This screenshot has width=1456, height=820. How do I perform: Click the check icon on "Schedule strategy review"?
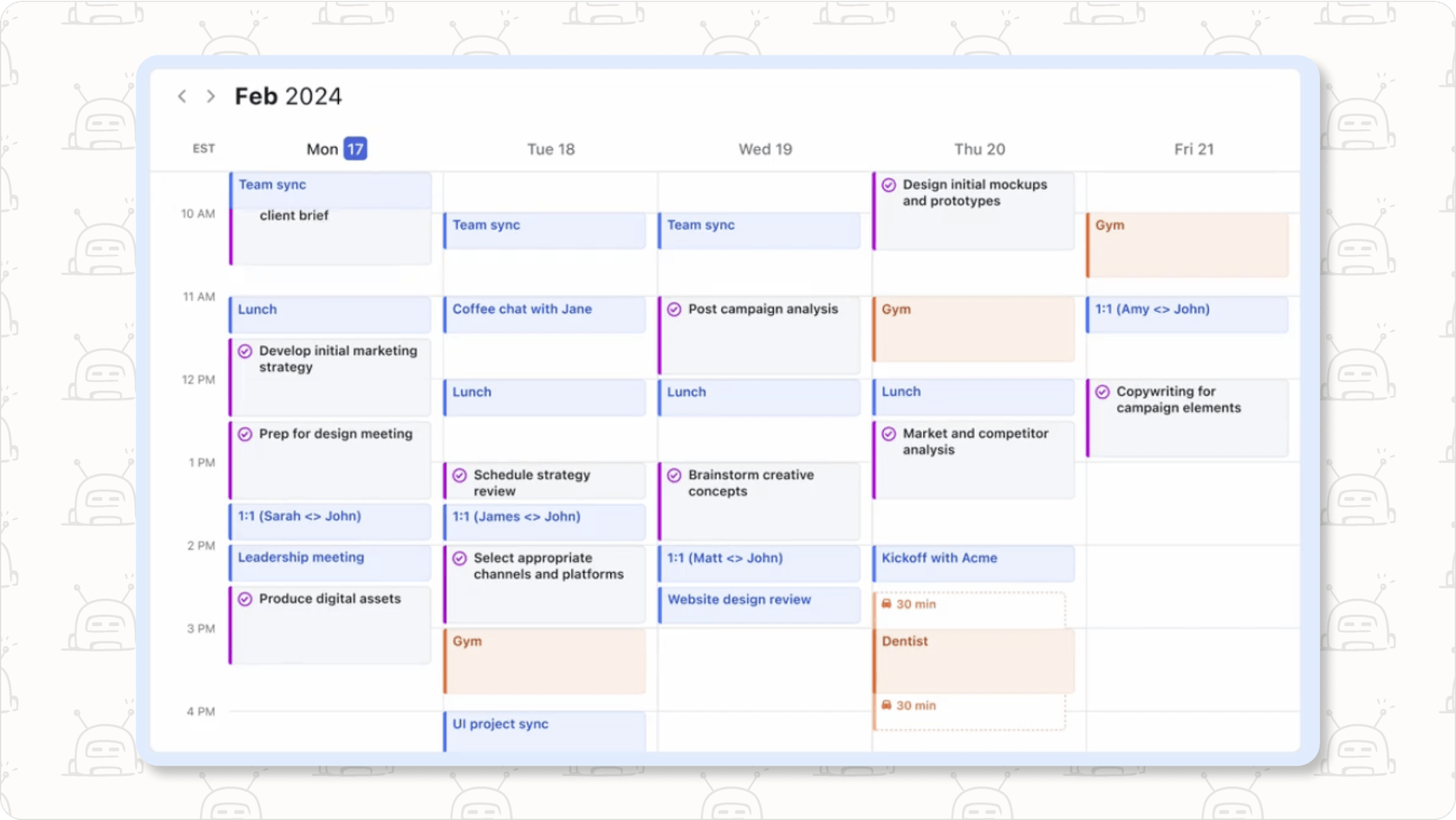[460, 475]
